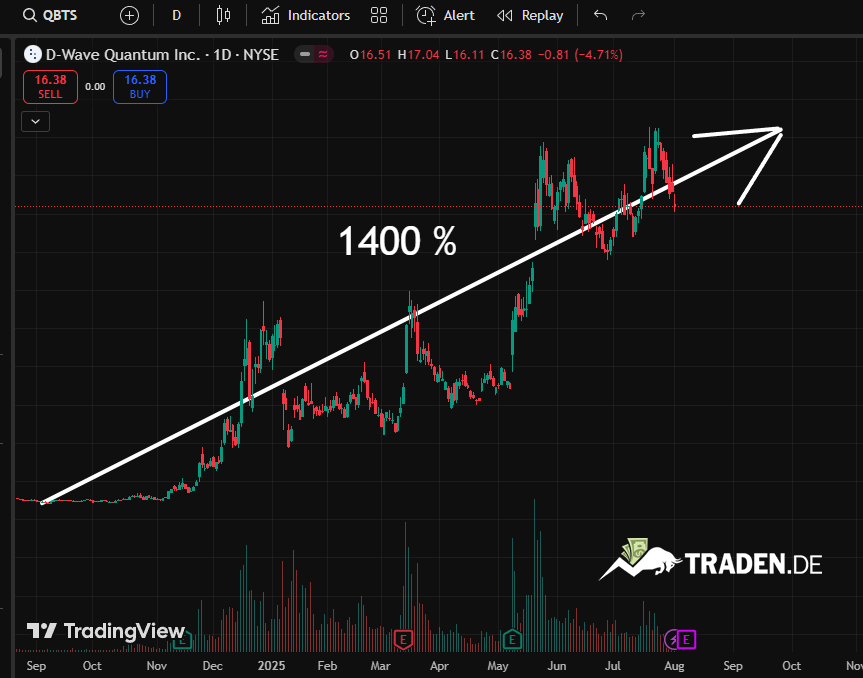Click the 0.00 spread value

pos(95,86)
